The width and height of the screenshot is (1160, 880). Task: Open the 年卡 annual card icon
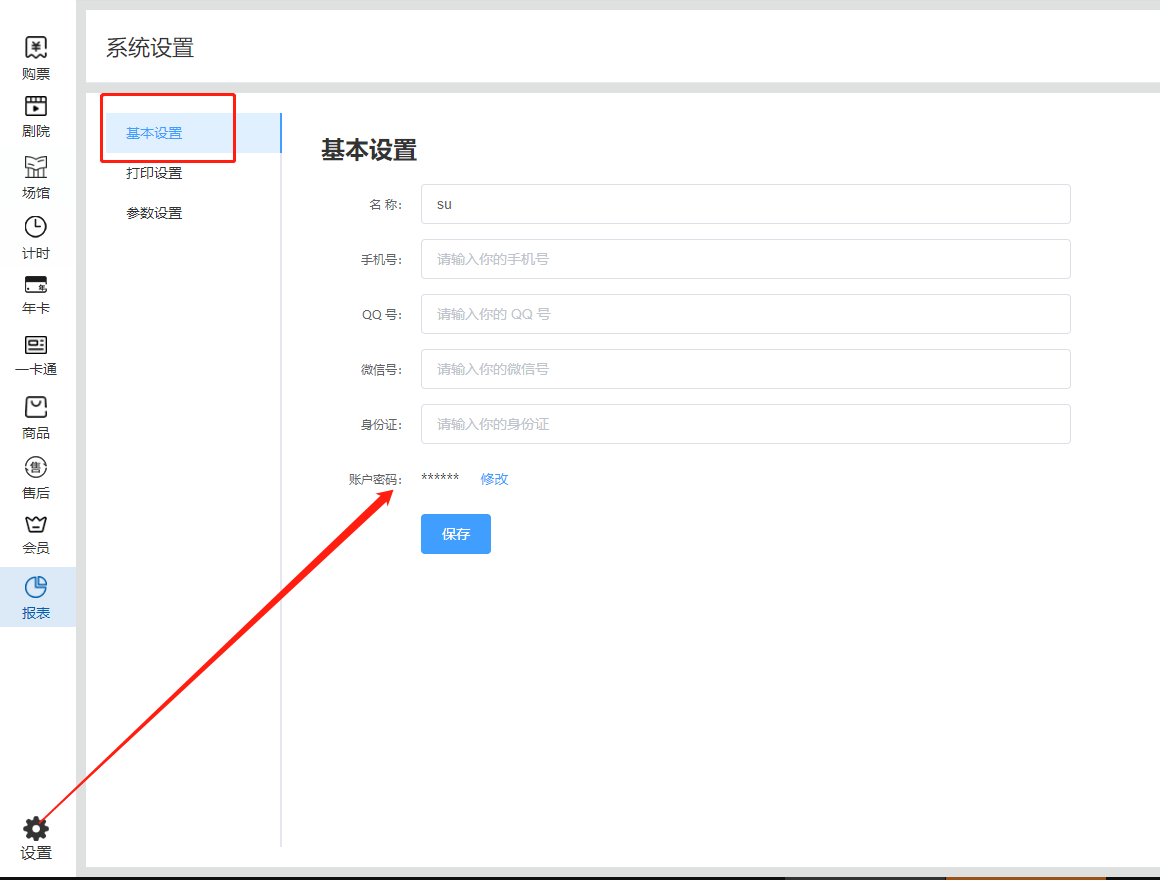36,285
